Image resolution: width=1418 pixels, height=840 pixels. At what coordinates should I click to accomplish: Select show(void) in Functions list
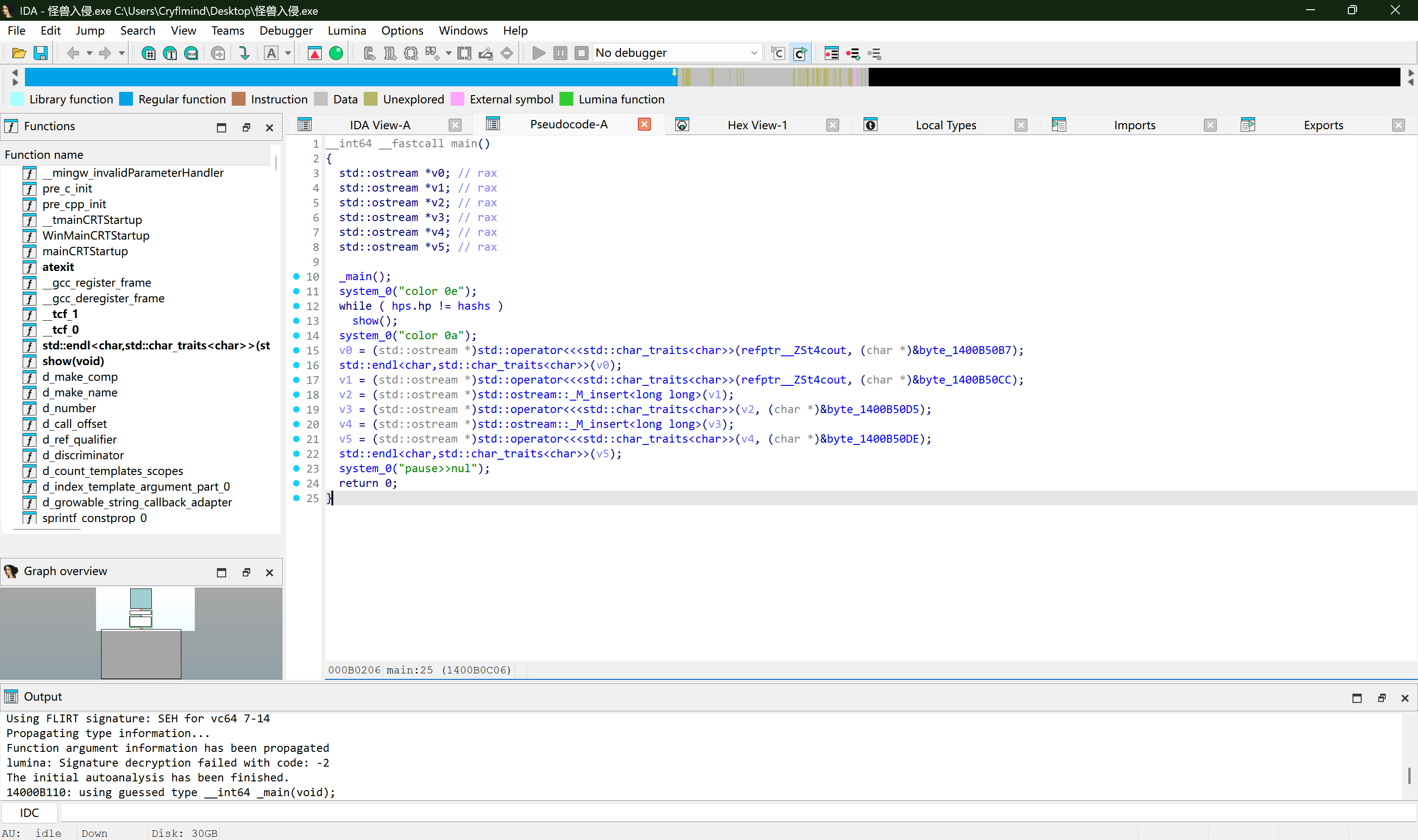[x=73, y=361]
